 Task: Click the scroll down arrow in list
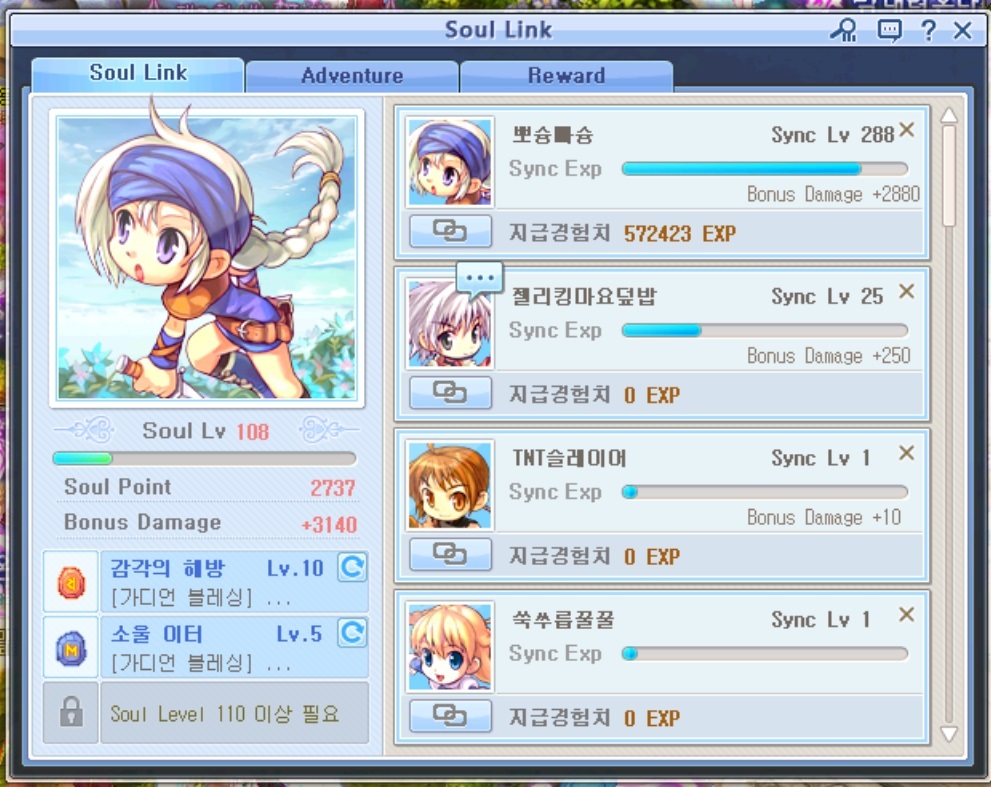(x=949, y=733)
